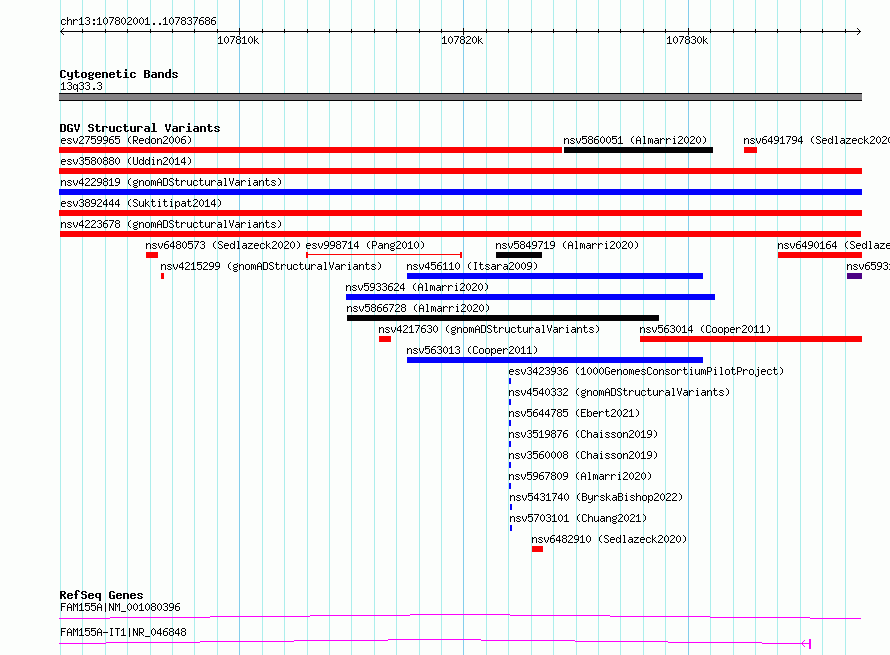890x655 pixels.
Task: Click nsv5644785 (Ebert2021) label
Action: point(574,413)
